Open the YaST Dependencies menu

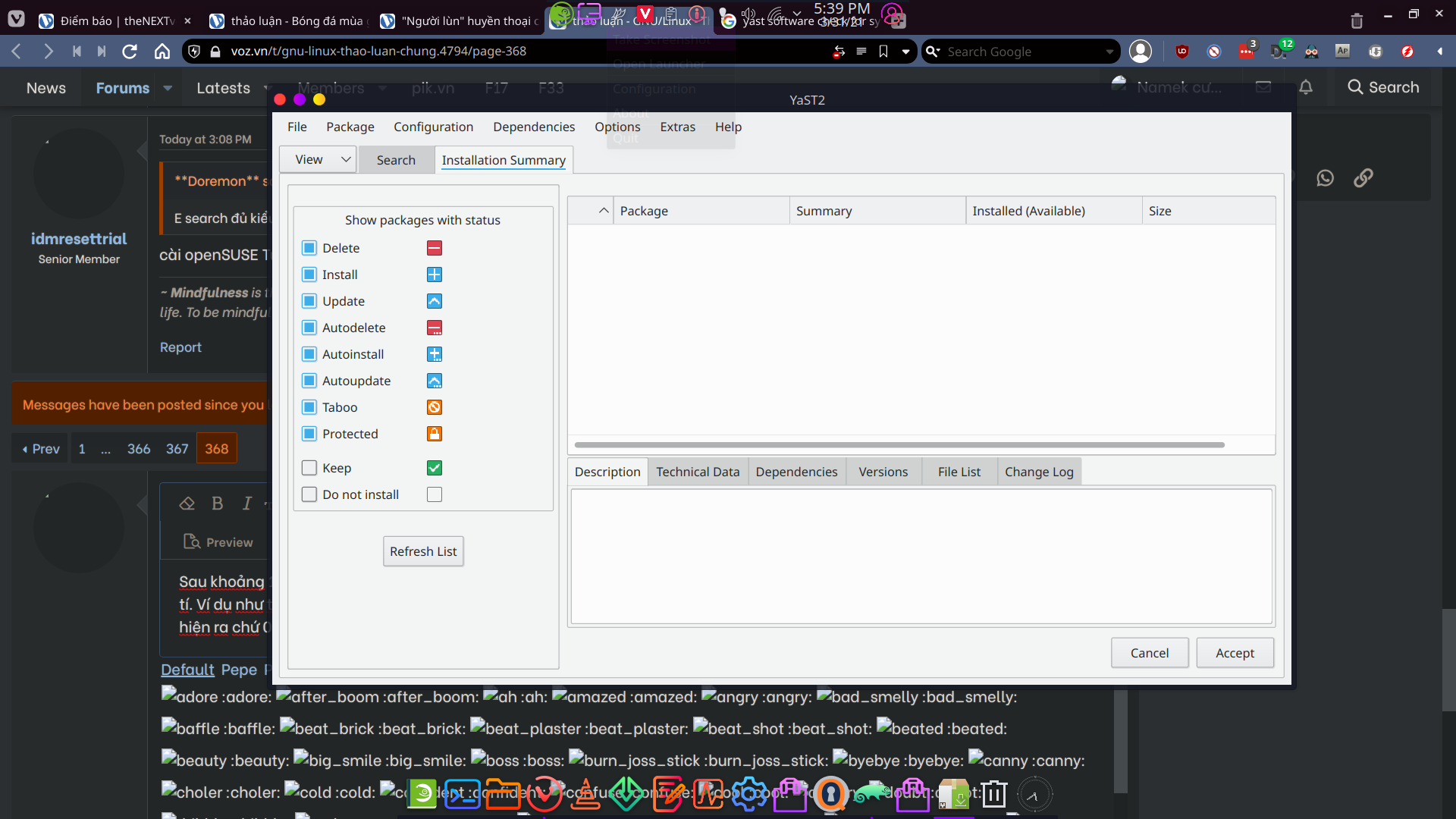click(x=534, y=127)
